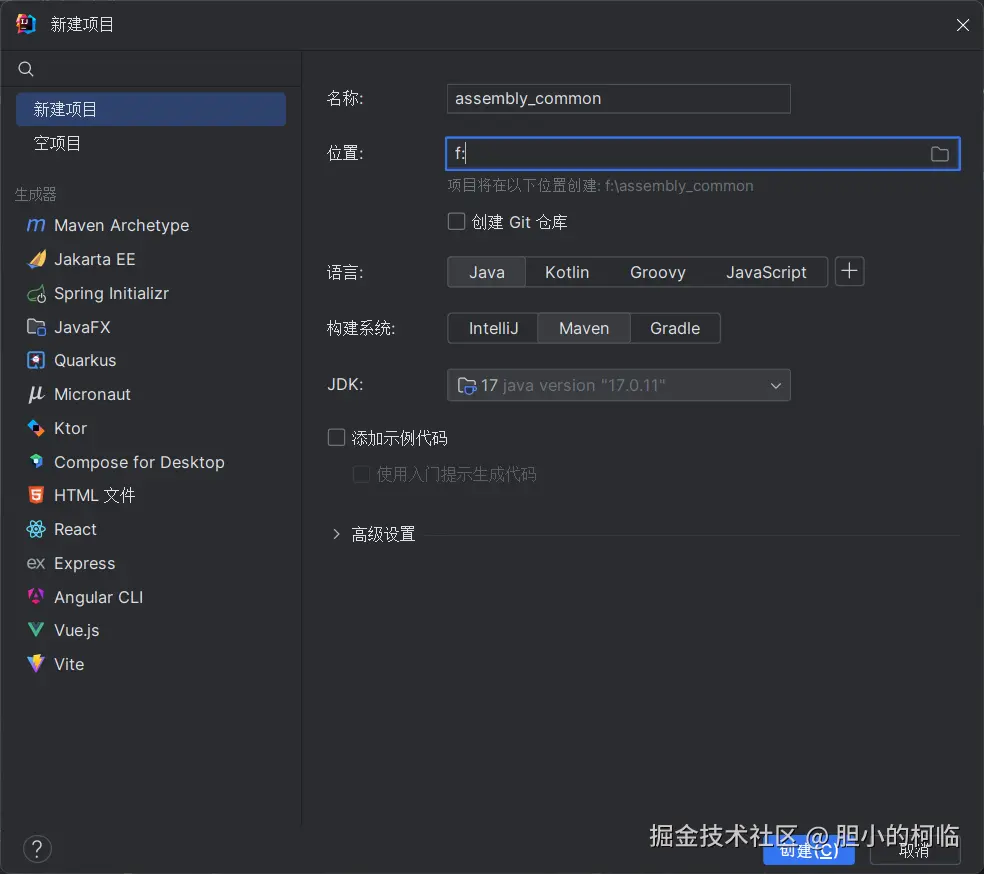The width and height of the screenshot is (984, 874).
Task: Click the Express ex icon
Action: [36, 563]
